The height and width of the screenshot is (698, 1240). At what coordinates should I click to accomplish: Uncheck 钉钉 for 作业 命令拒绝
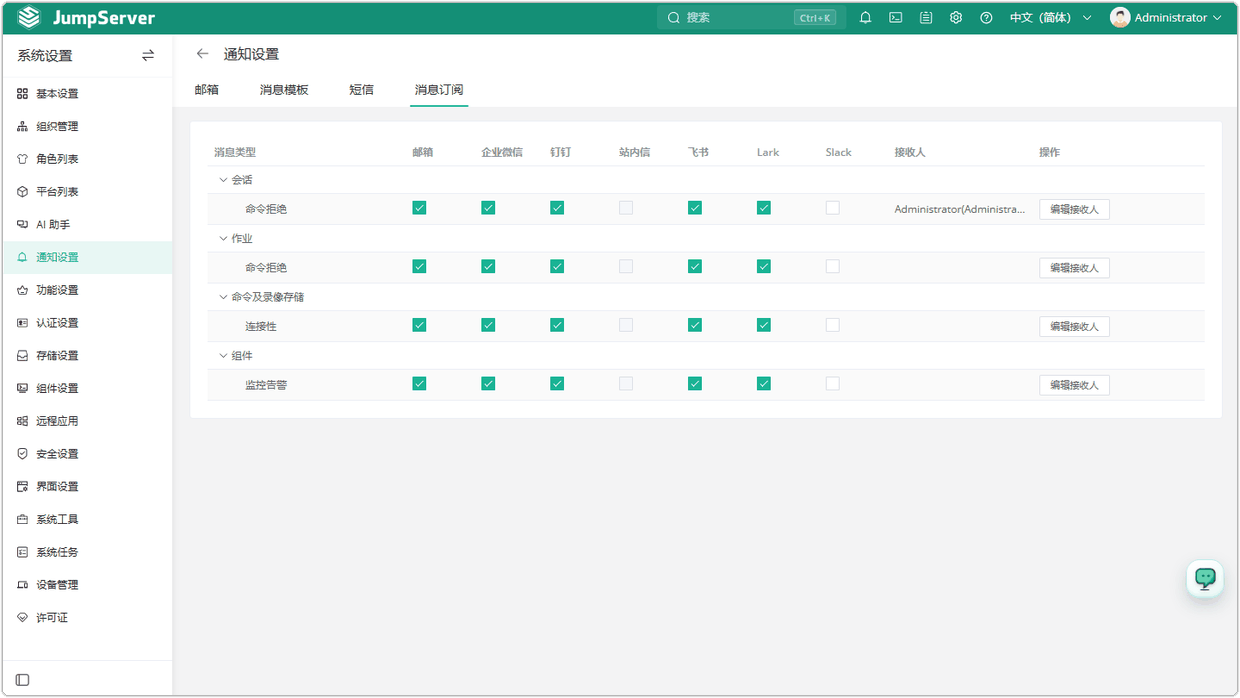pyautogui.click(x=557, y=267)
